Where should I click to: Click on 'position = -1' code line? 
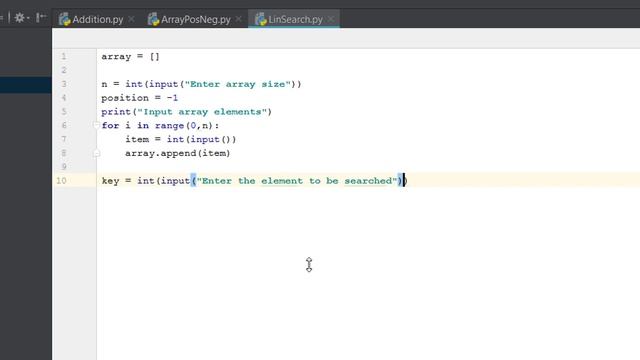pyautogui.click(x=140, y=98)
